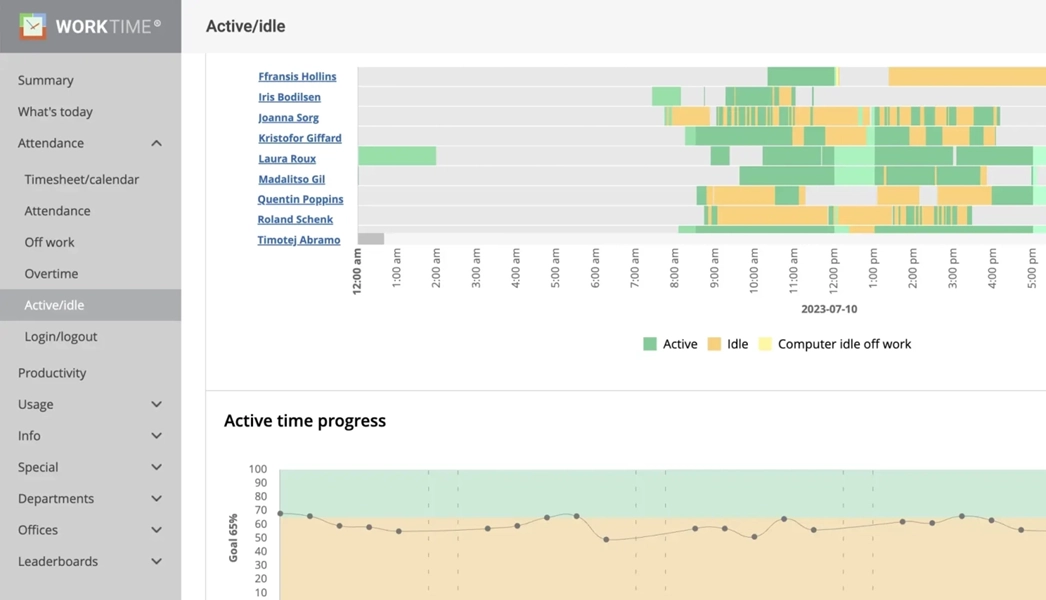Click first data point on progress chart
This screenshot has height=600, width=1046.
point(281,514)
